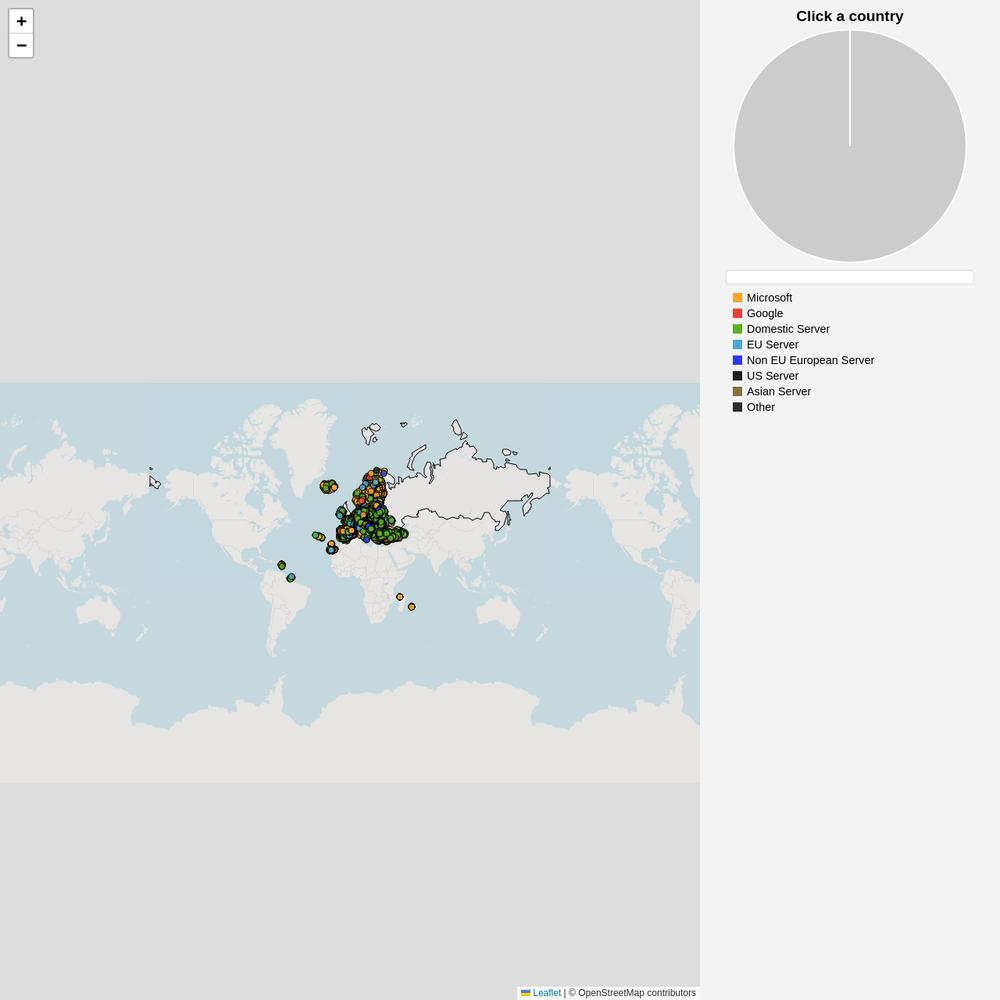Click the Asian Server brown swatch
The height and width of the screenshot is (1000, 1000).
click(x=737, y=392)
